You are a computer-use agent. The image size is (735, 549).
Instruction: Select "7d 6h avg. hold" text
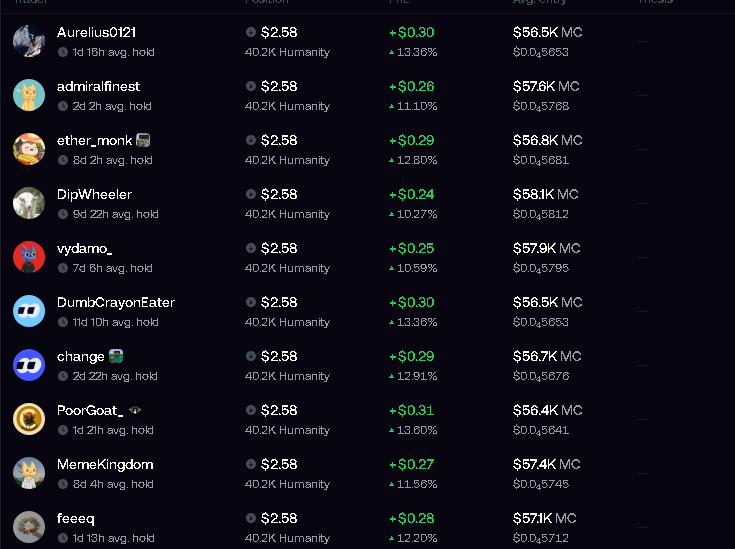coord(112,268)
